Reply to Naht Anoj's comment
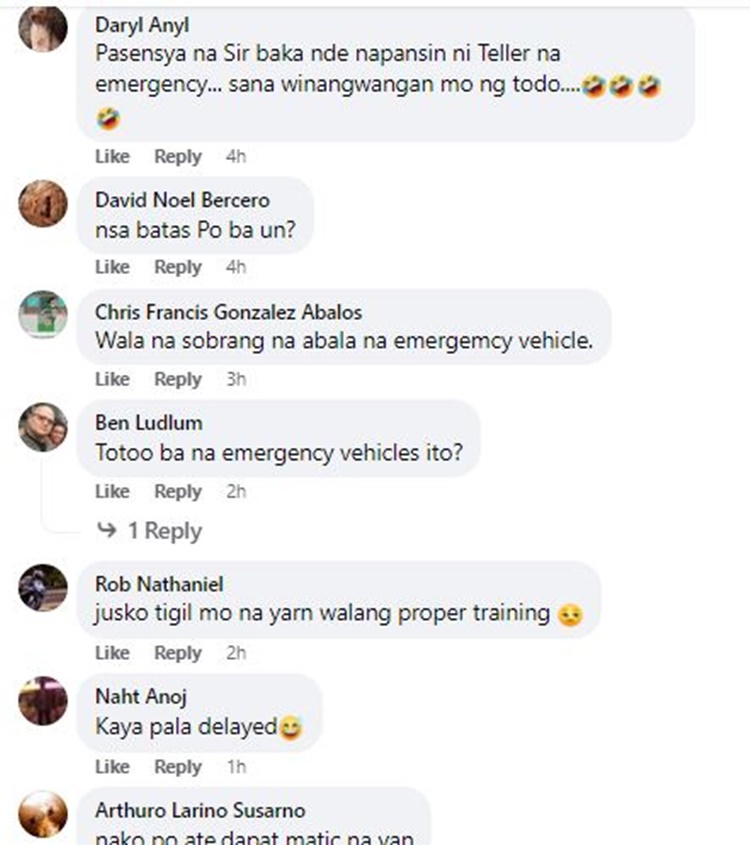The image size is (750, 845). coord(178,766)
